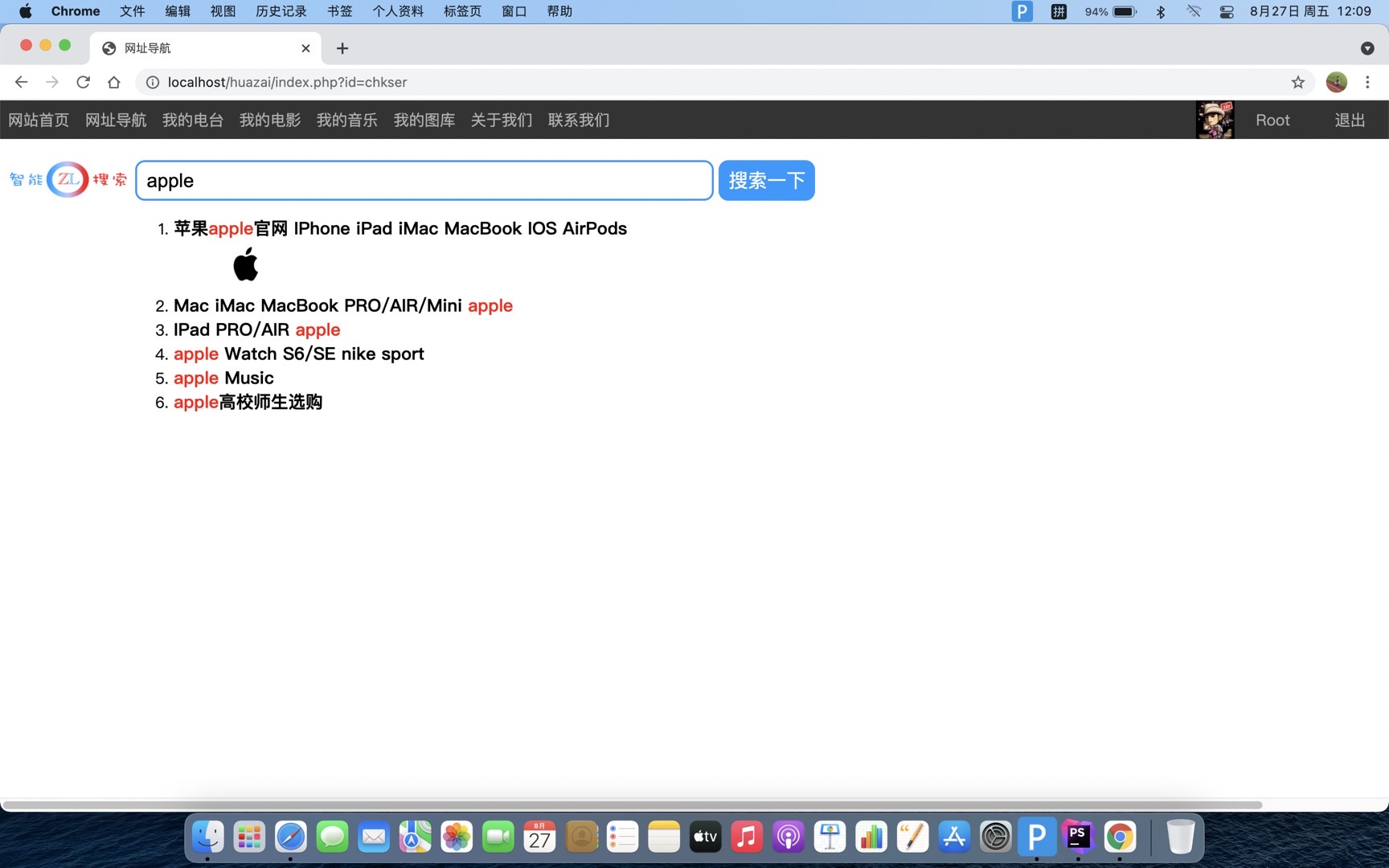The image size is (1389, 868).
Task: Click 退出 to log out
Action: pyautogui.click(x=1350, y=120)
